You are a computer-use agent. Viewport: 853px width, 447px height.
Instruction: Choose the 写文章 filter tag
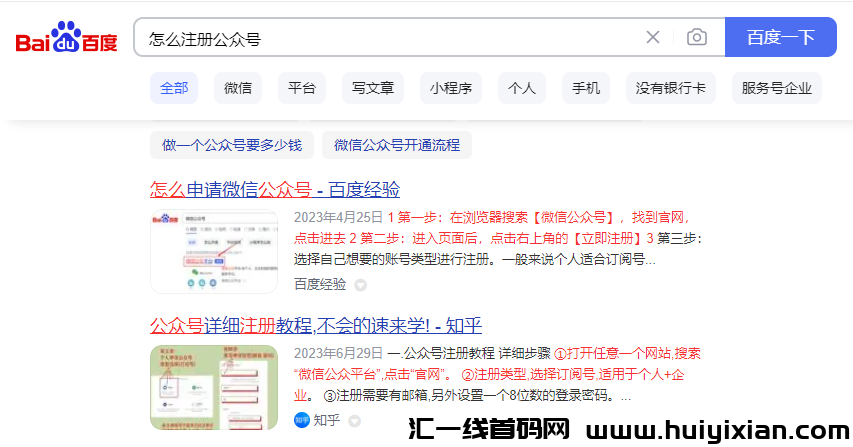point(373,88)
